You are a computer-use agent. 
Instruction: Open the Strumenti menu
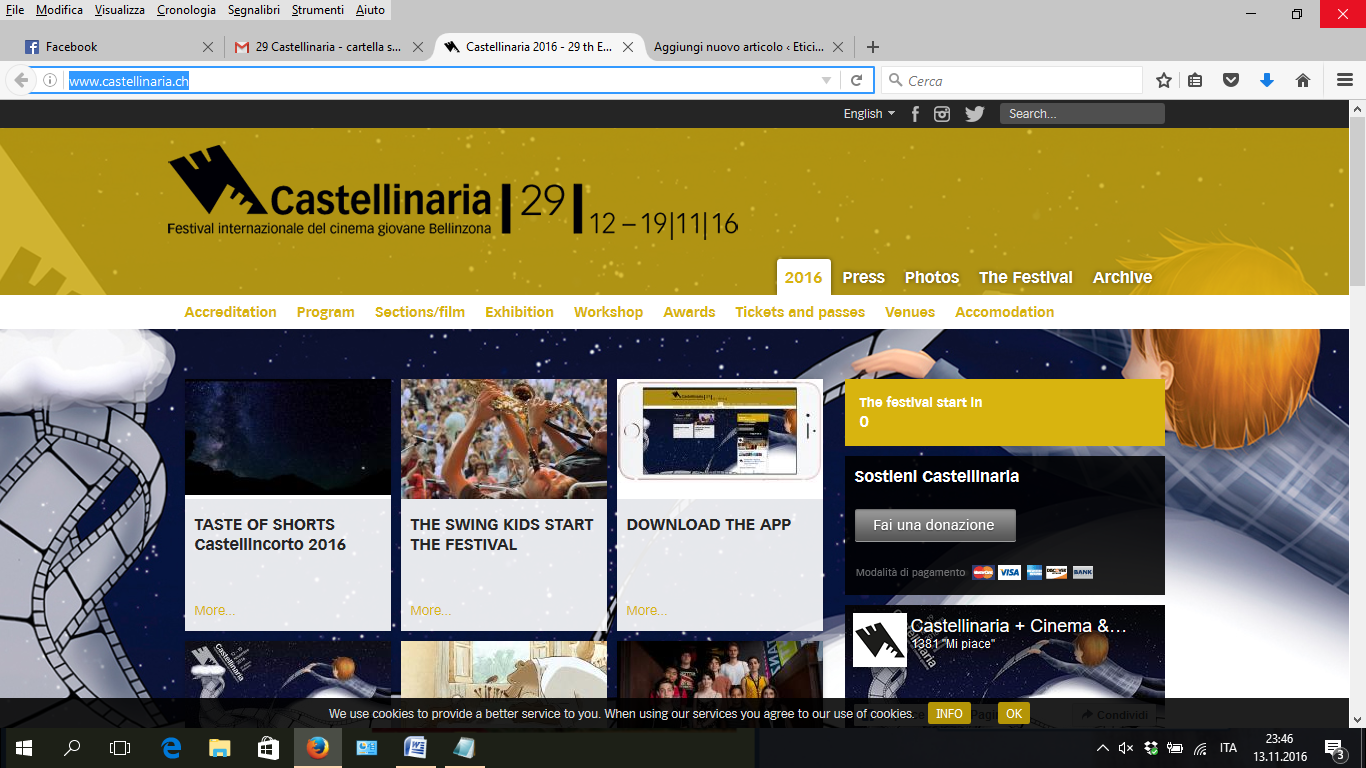click(318, 10)
